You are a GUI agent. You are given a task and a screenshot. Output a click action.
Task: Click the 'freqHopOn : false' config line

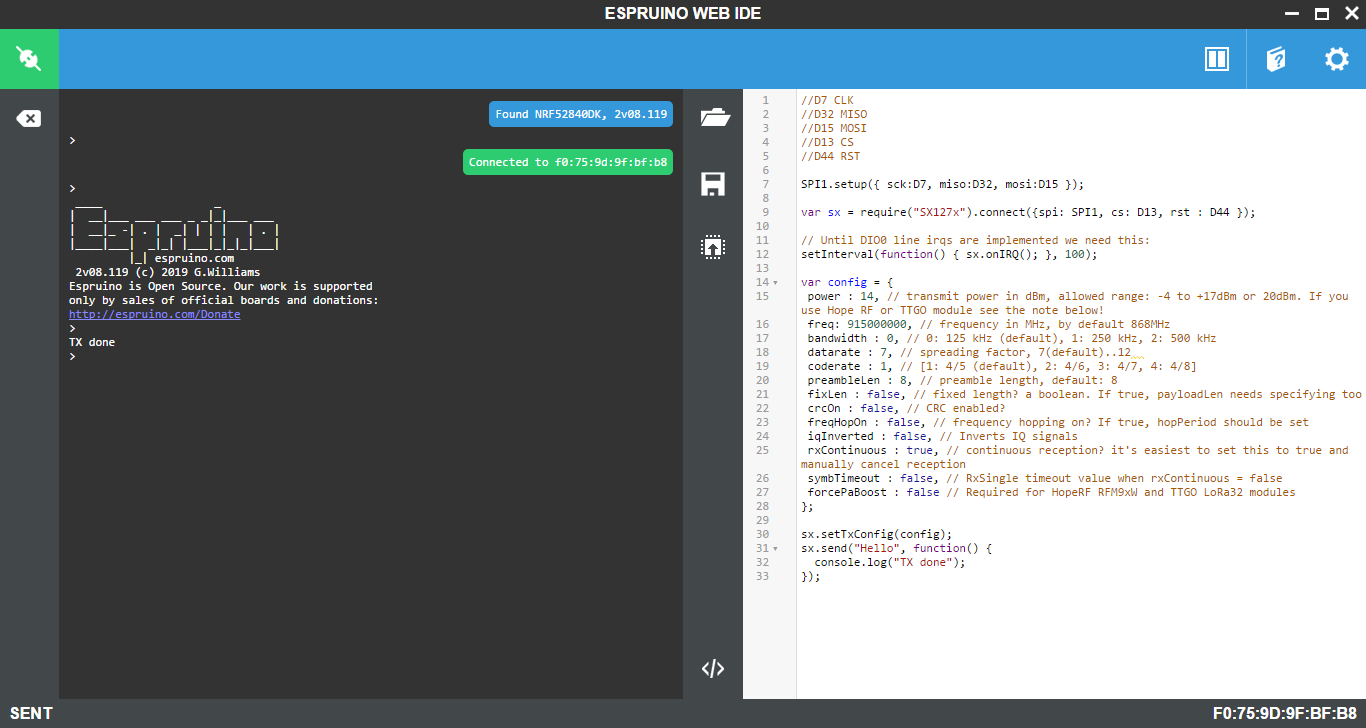(1058, 422)
